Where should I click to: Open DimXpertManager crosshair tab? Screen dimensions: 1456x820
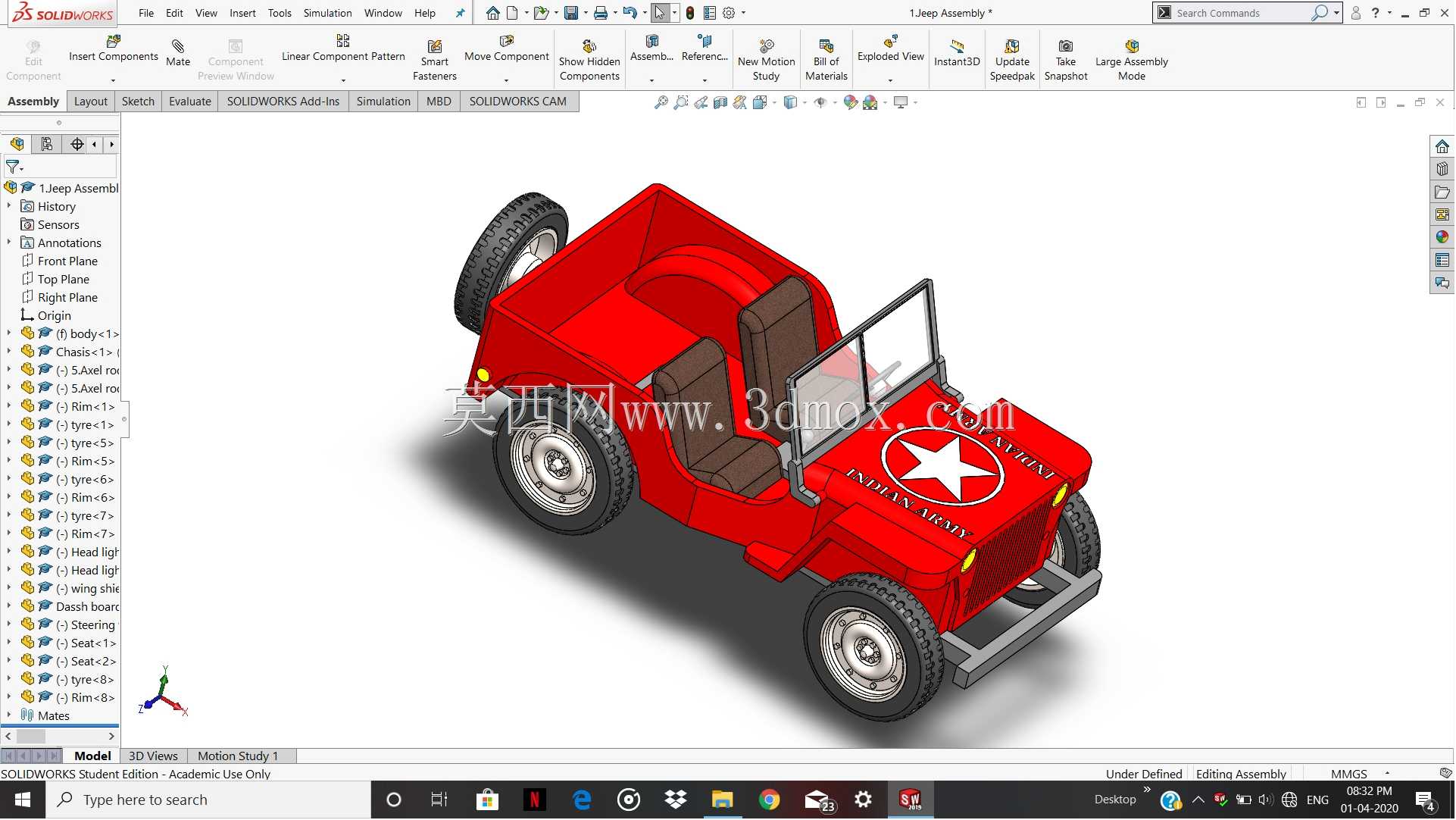pos(77,144)
